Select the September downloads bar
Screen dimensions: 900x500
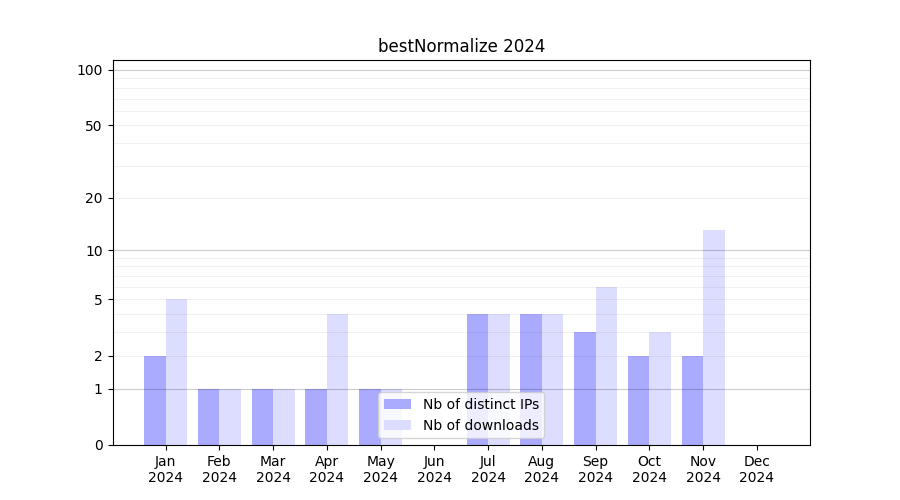606,366
